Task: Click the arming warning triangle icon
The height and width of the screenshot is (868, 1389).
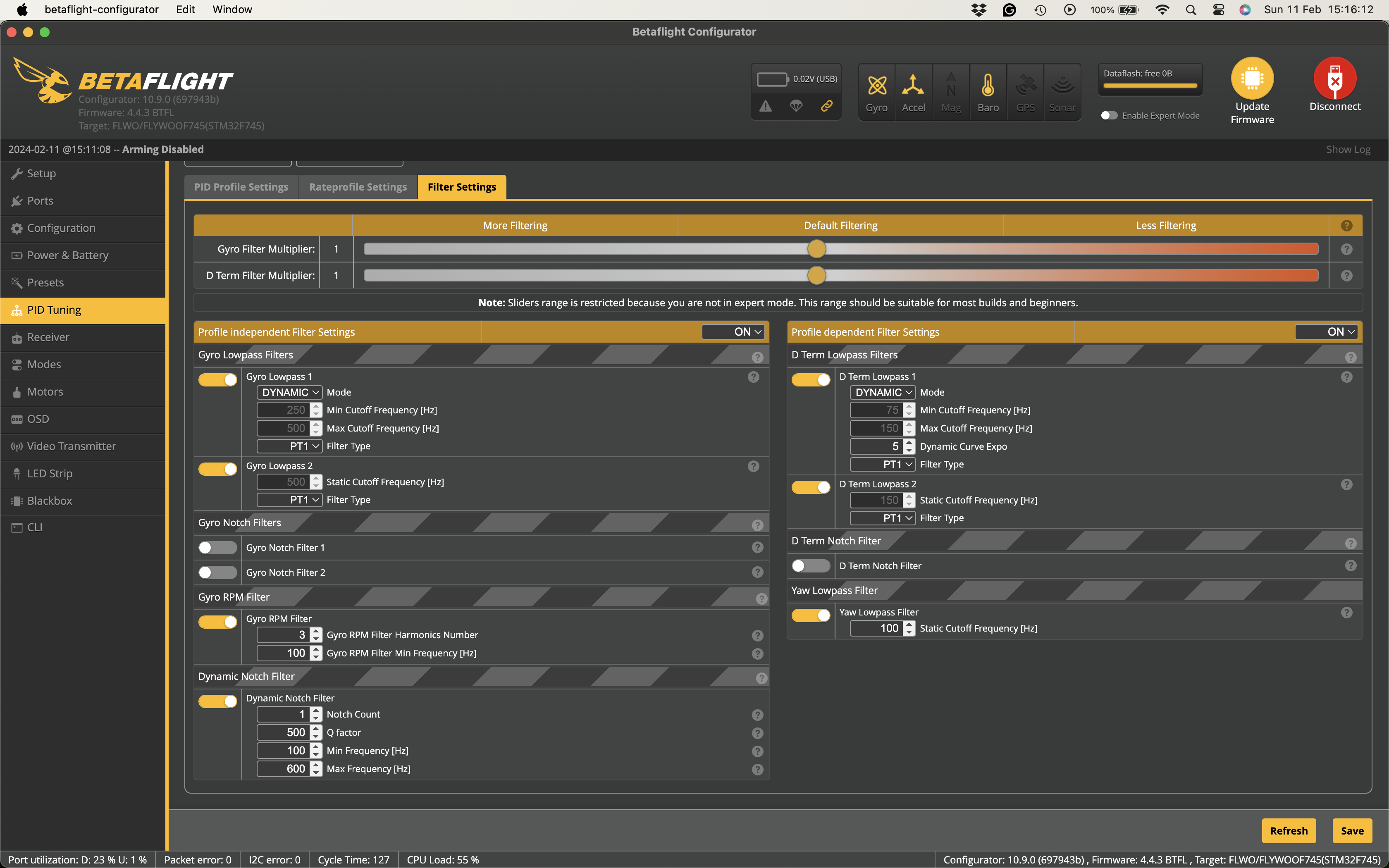Action: (x=766, y=106)
